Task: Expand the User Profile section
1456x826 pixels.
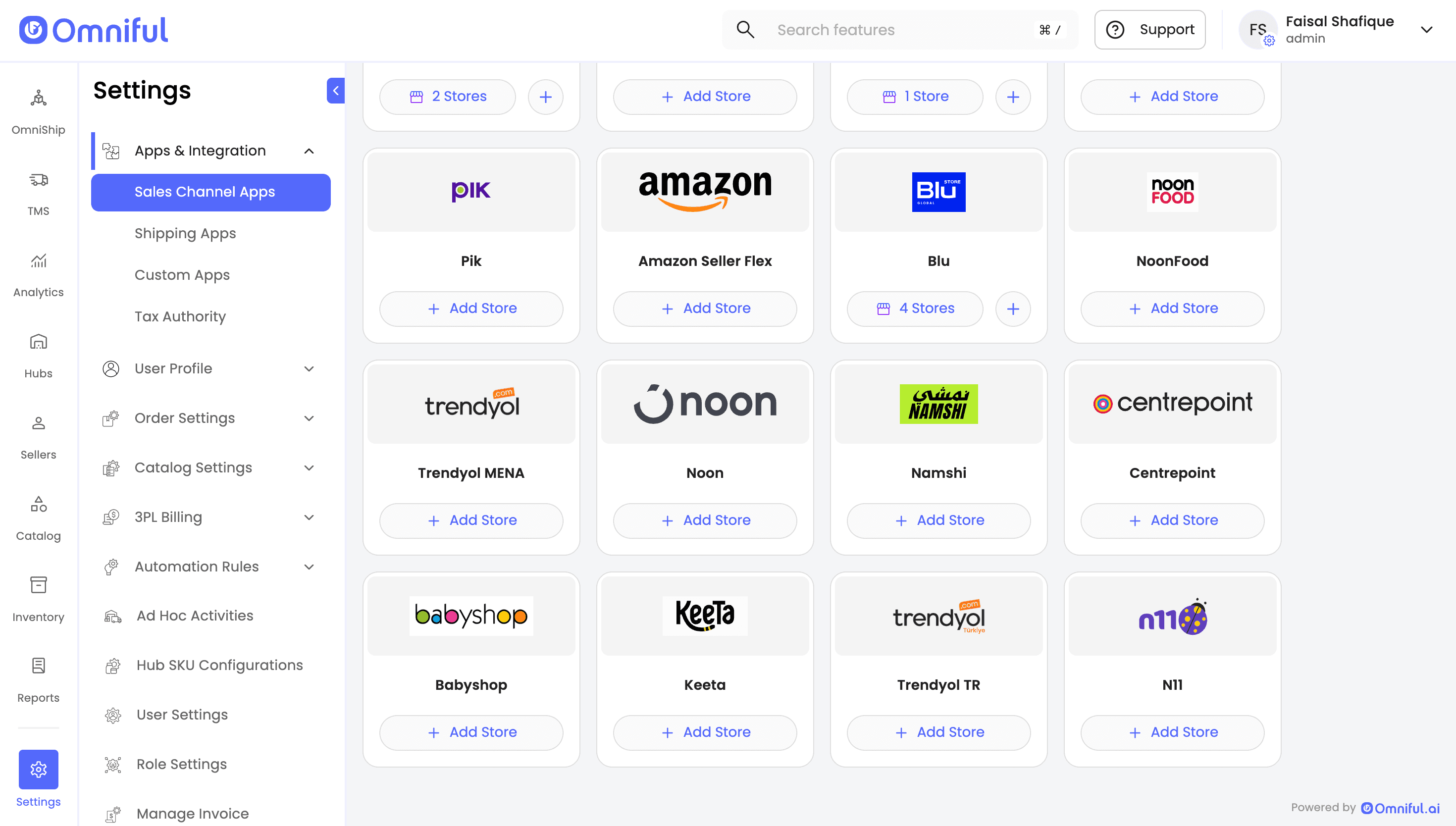Action: coord(309,369)
